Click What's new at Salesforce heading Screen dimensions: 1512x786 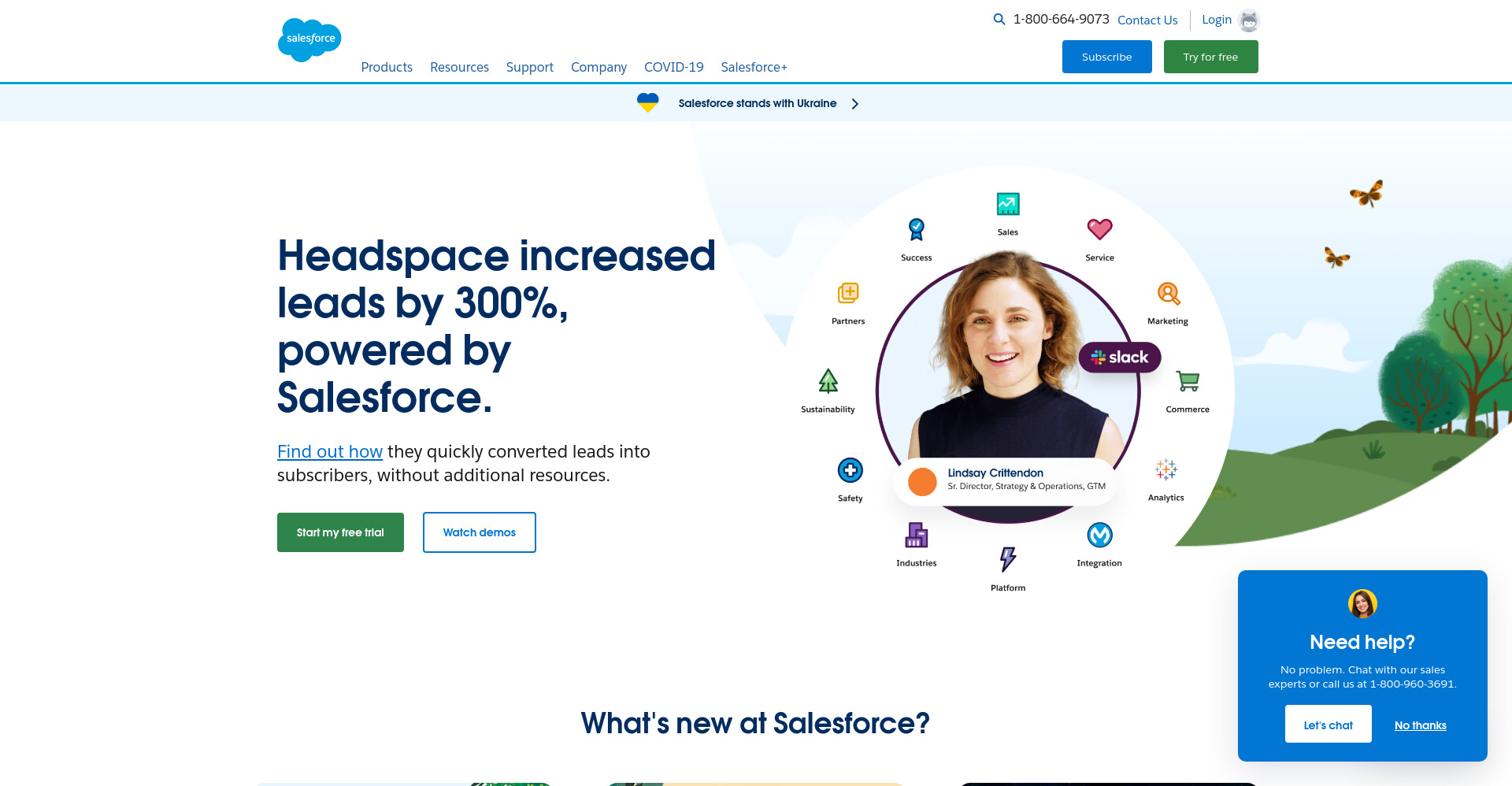[x=755, y=723]
